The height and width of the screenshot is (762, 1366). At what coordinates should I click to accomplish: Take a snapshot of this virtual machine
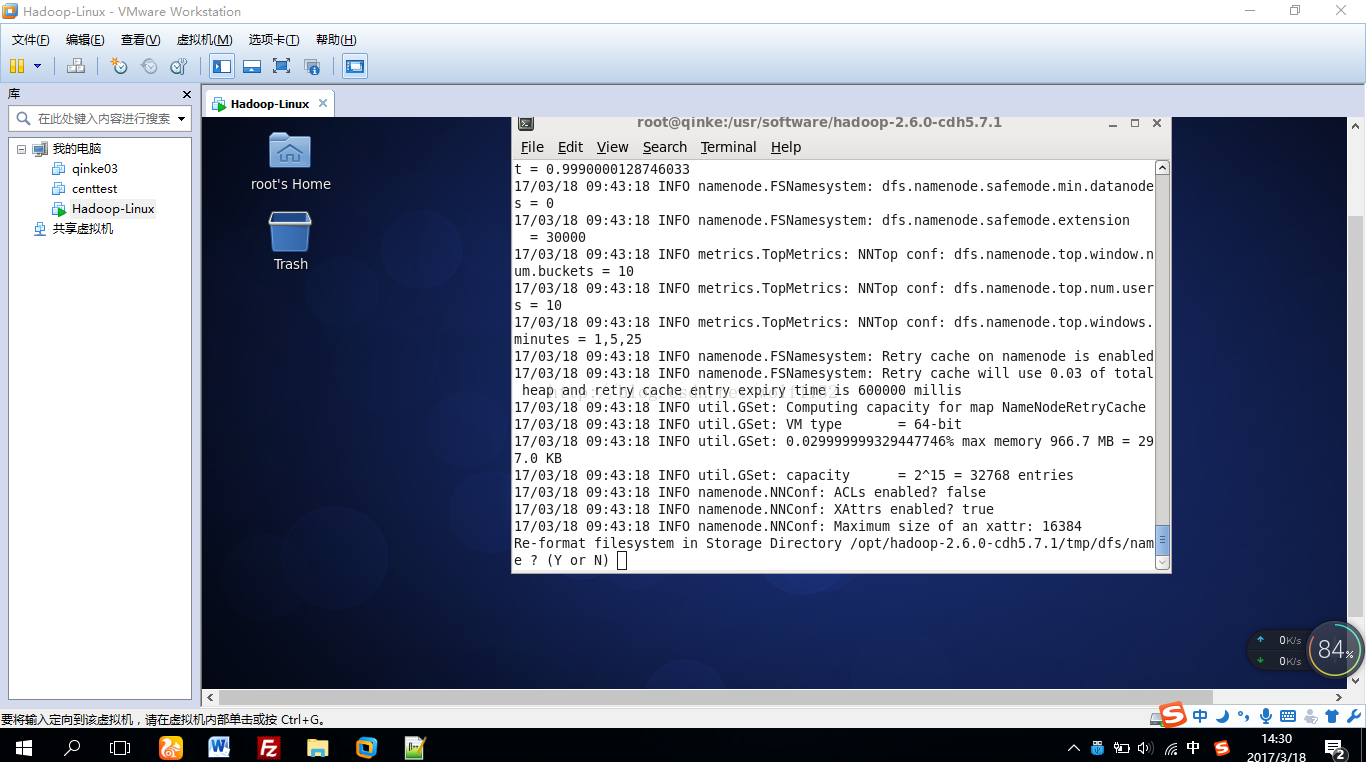pos(119,66)
